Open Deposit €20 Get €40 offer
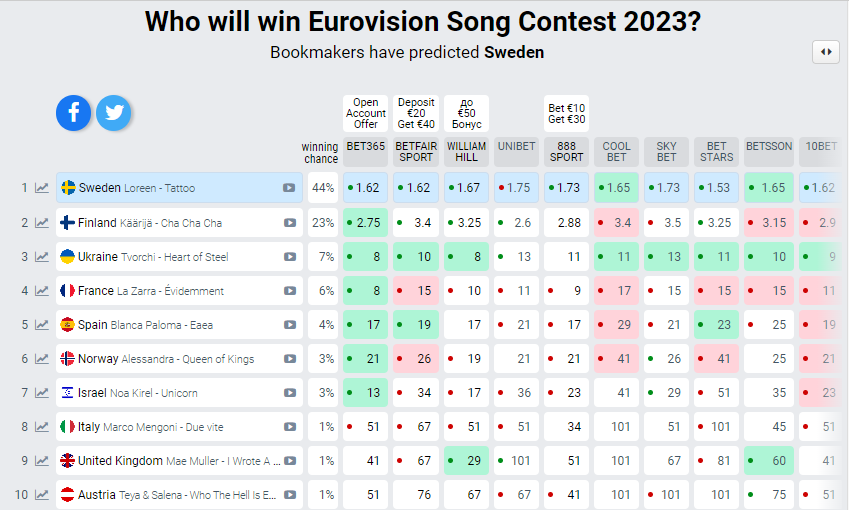Viewport: 849px width, 510px height. coord(416,113)
